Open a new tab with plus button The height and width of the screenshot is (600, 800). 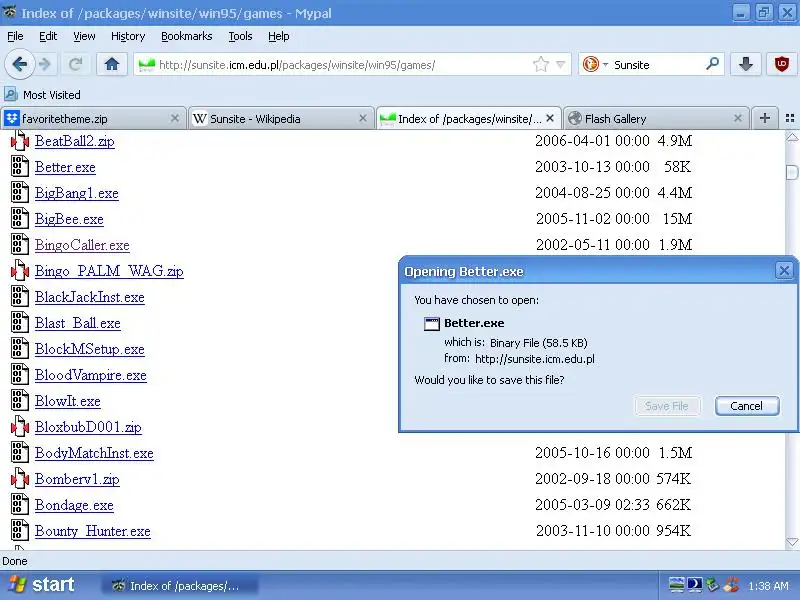[764, 118]
